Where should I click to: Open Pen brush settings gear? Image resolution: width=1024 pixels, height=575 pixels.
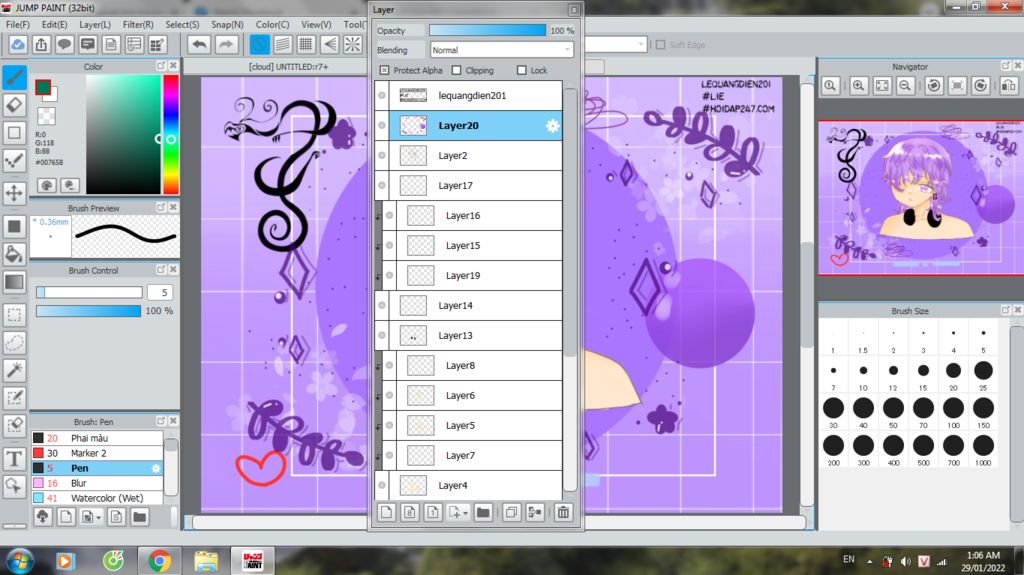tap(155, 468)
